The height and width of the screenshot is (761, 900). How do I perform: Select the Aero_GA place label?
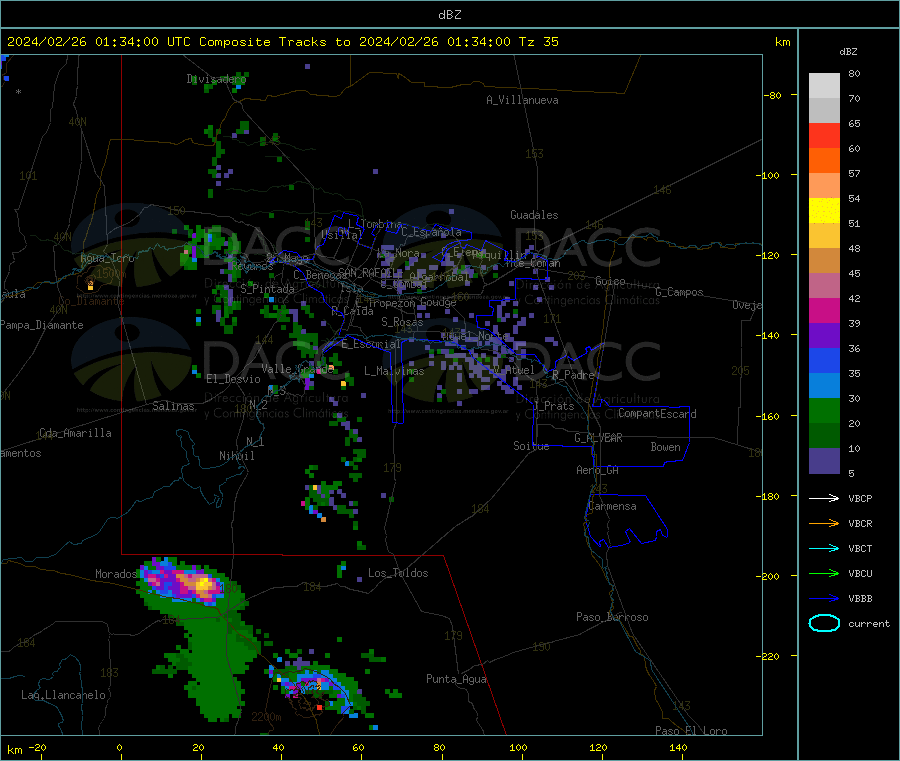click(597, 470)
